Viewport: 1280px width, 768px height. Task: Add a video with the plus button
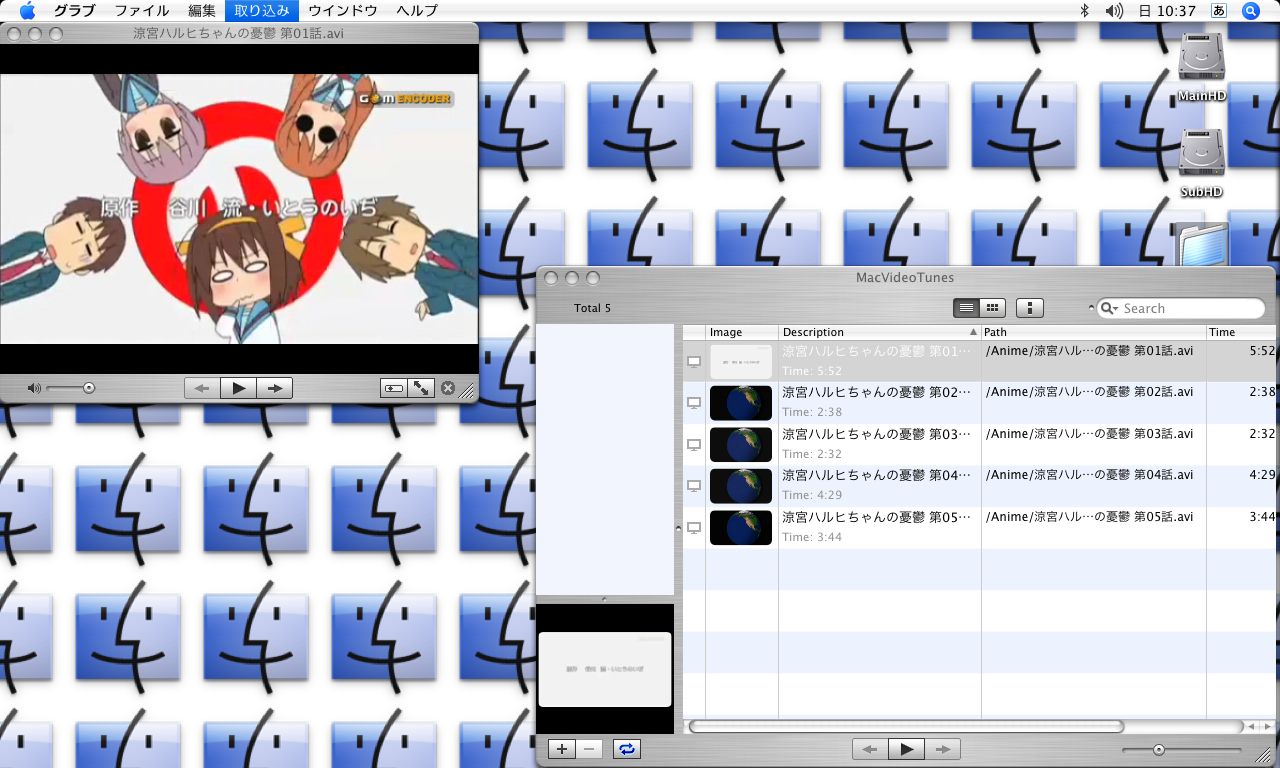tap(562, 749)
